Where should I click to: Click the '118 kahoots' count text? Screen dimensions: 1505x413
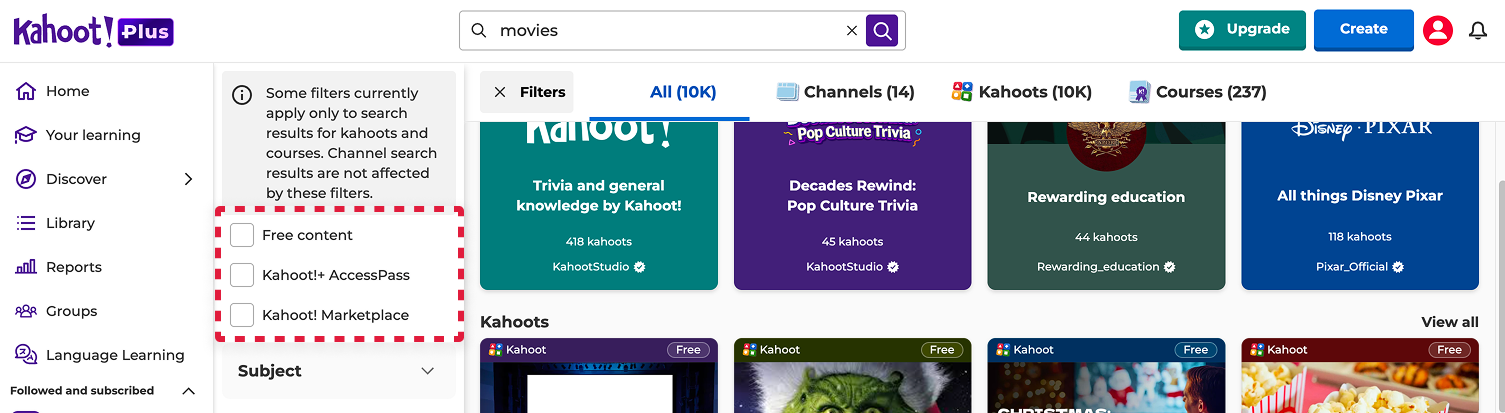(x=1360, y=237)
